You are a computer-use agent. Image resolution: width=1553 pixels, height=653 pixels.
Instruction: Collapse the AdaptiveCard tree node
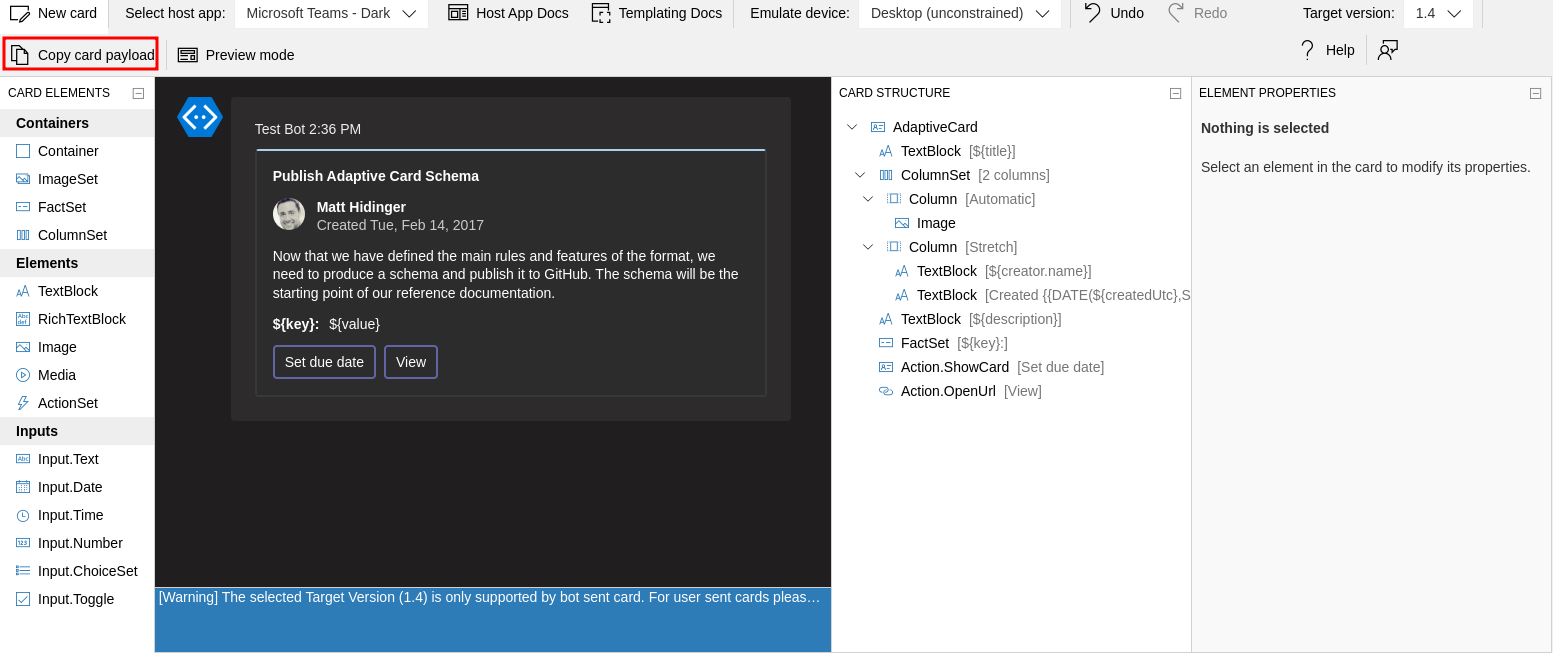(x=852, y=127)
